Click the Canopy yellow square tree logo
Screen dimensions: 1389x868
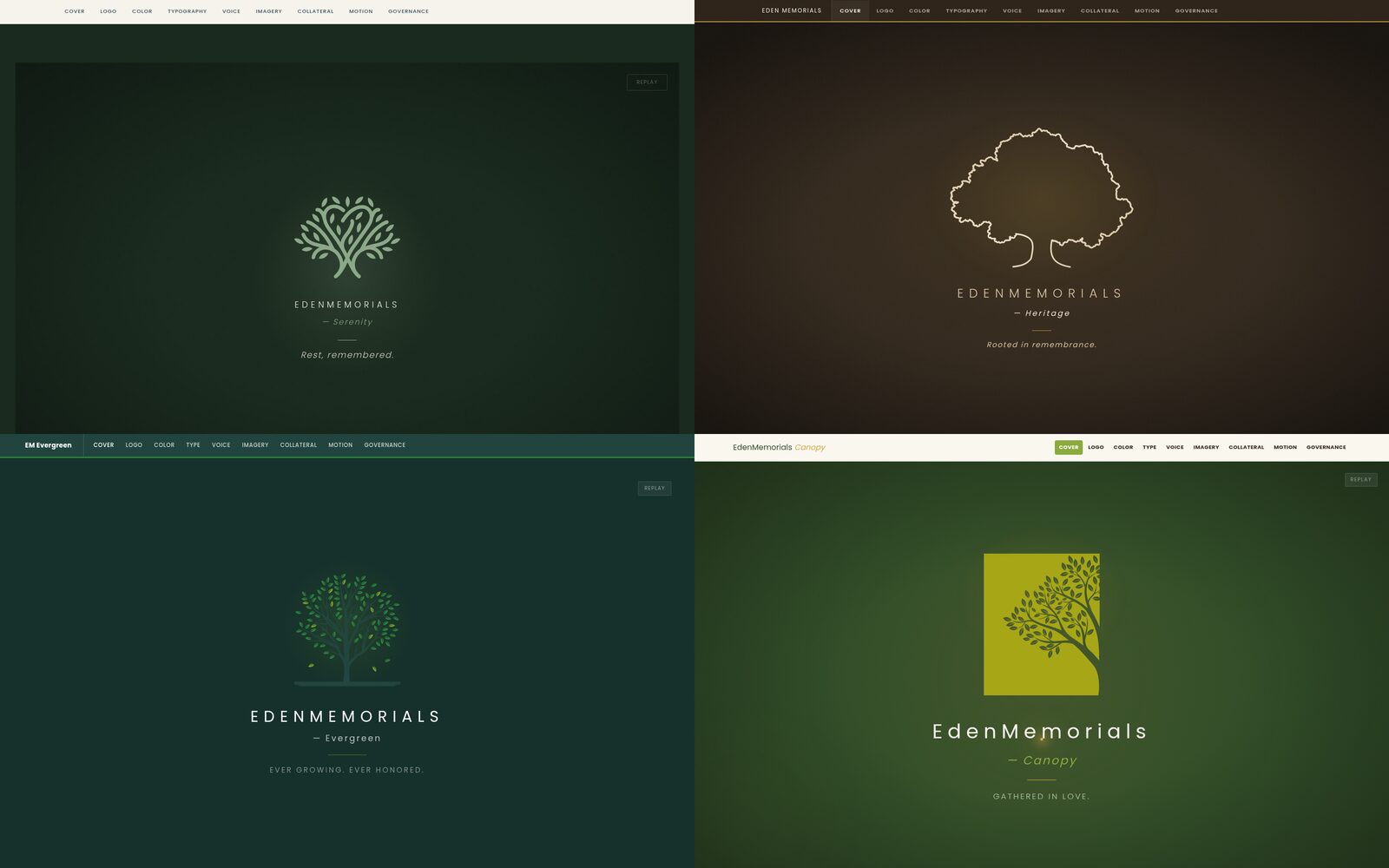click(x=1042, y=624)
